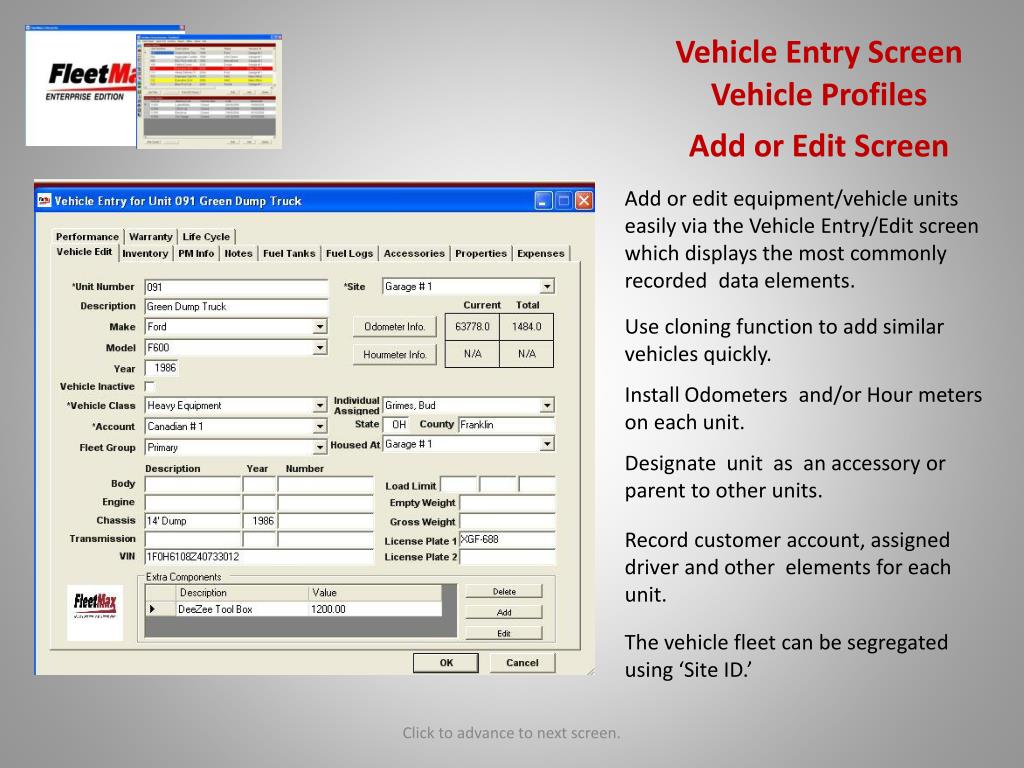The width and height of the screenshot is (1024, 768).
Task: Open the Accessories tab
Action: coord(414,253)
